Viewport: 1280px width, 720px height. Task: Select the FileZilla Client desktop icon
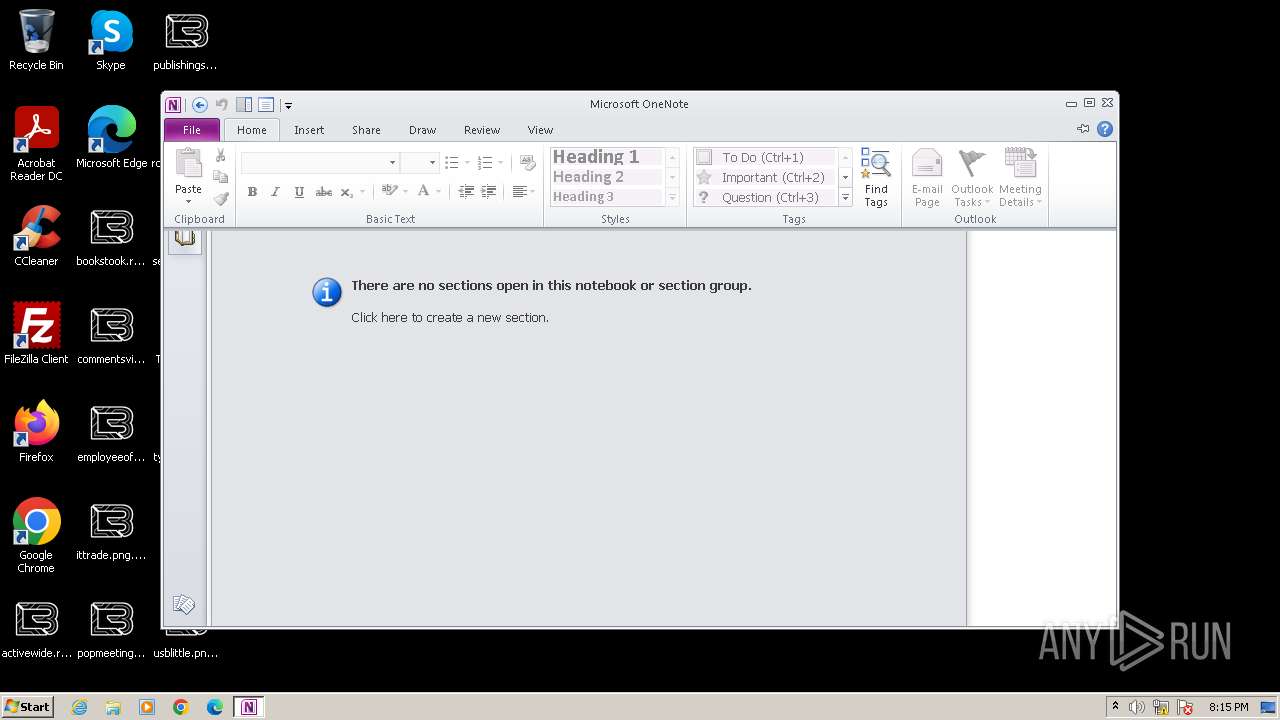36,335
